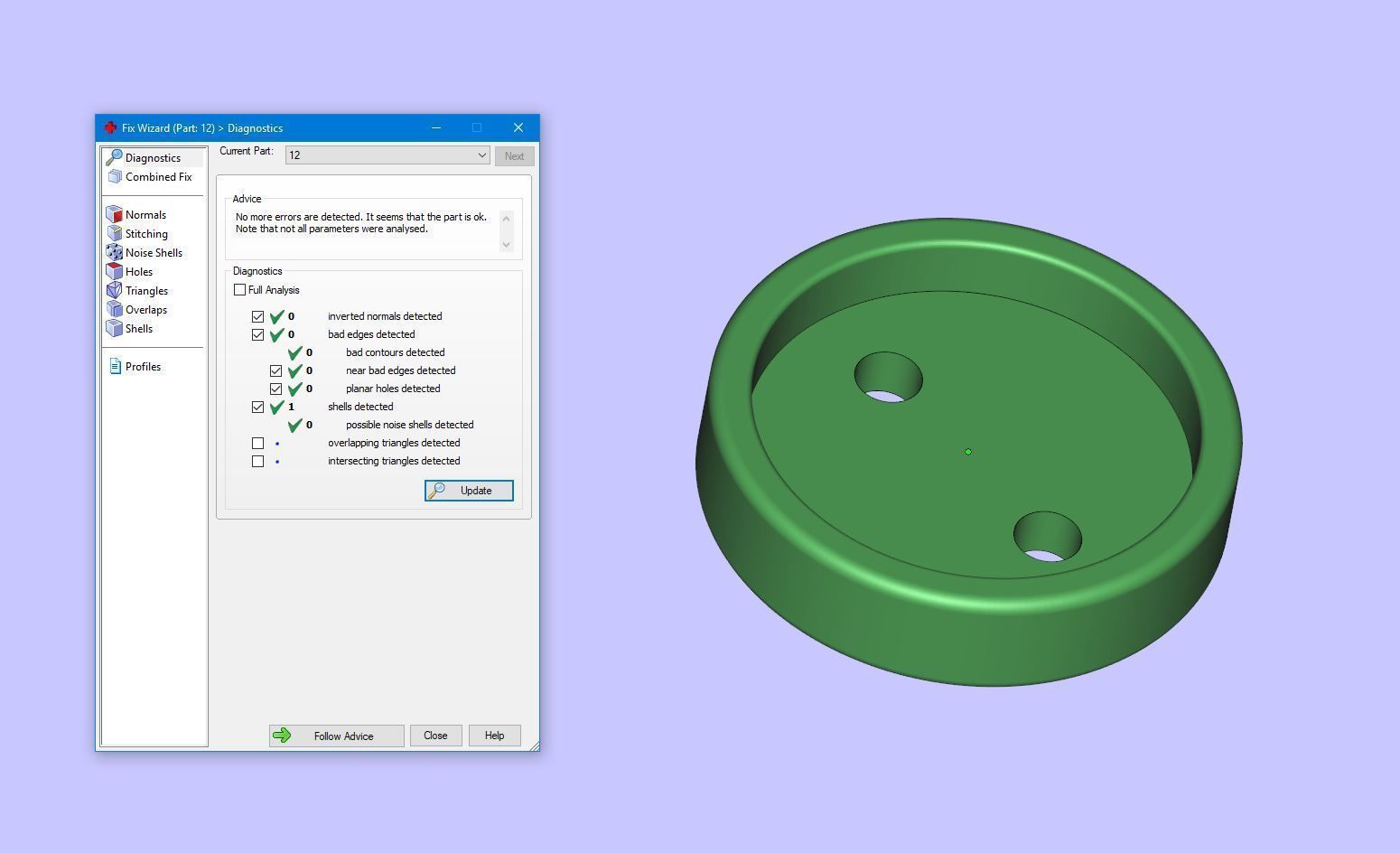Click 'possible noise shells detected' text
Image resolution: width=1400 pixels, height=853 pixels.
(409, 425)
